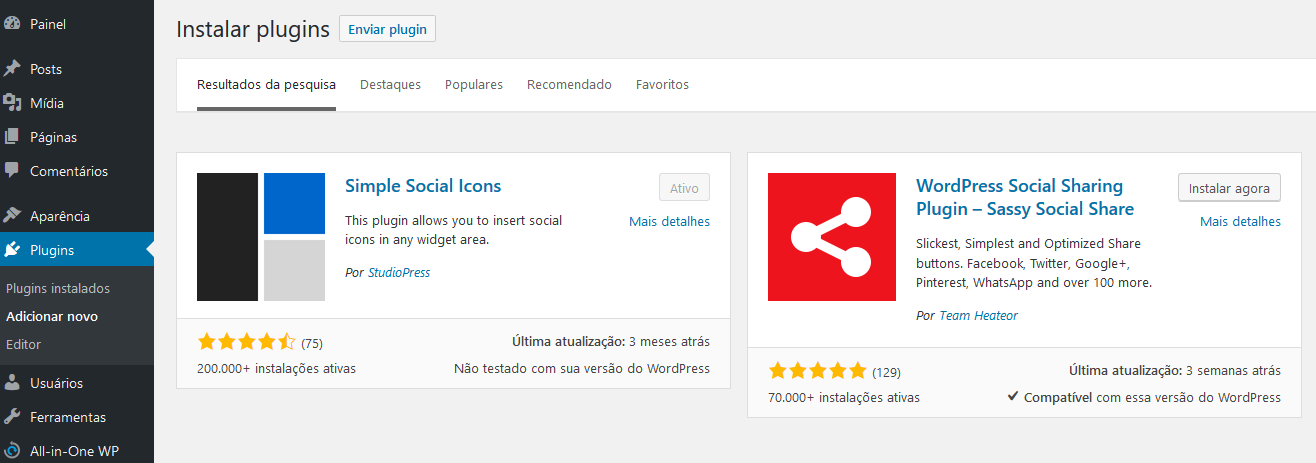1316x463 pixels.
Task: Open Plugins instalados submenu link
Action: click(x=58, y=288)
